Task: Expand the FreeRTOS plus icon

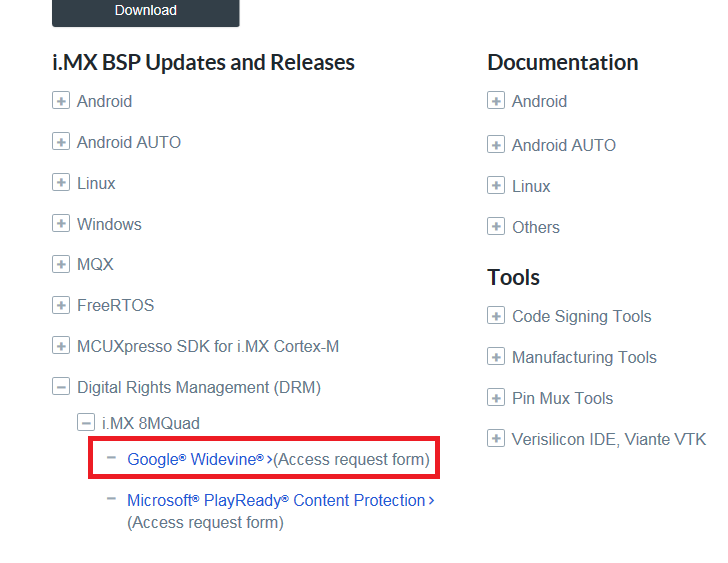Action: [x=61, y=305]
